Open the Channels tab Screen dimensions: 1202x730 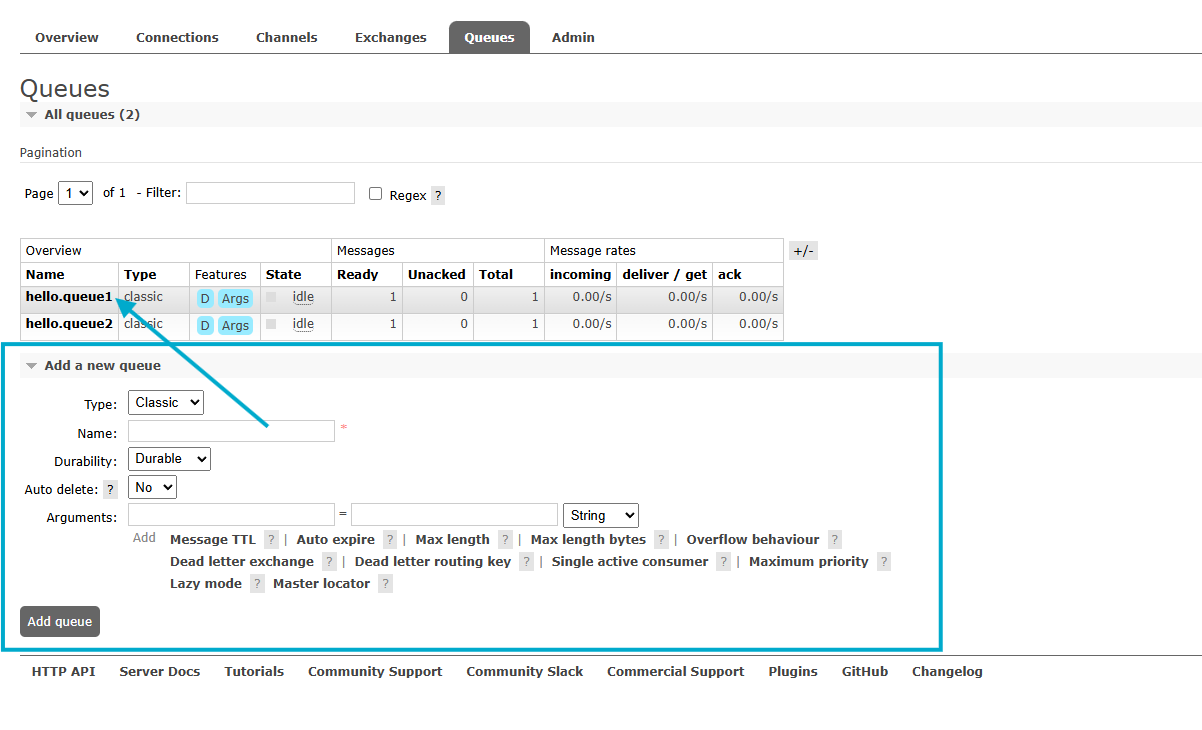click(287, 38)
